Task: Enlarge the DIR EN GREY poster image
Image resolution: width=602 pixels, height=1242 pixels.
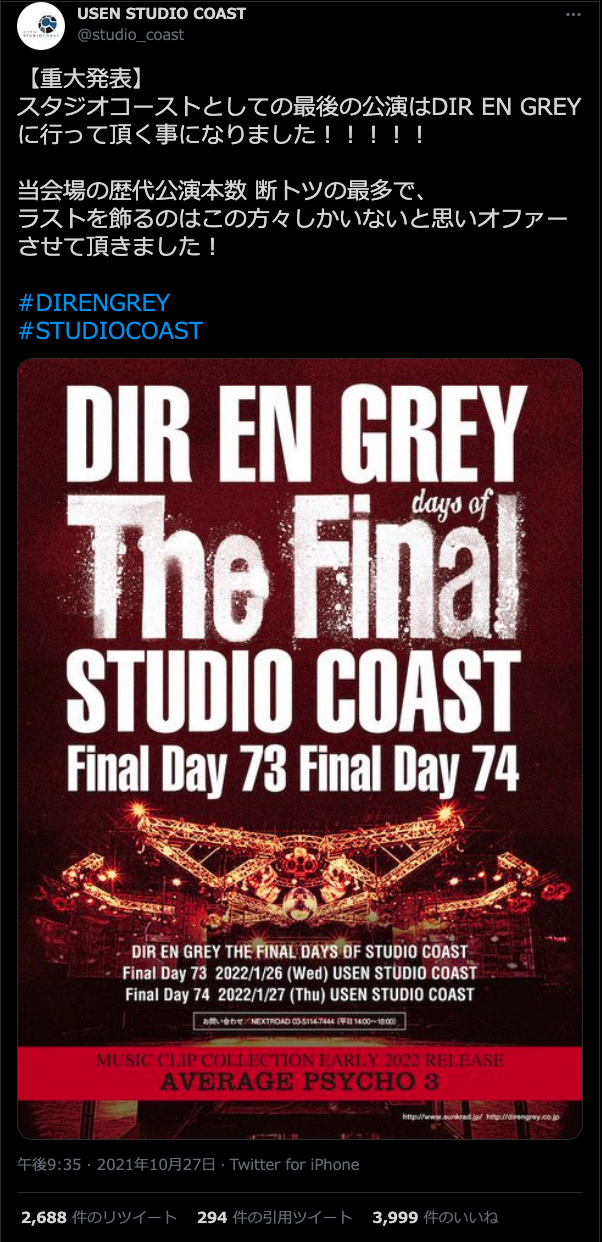Action: click(300, 749)
